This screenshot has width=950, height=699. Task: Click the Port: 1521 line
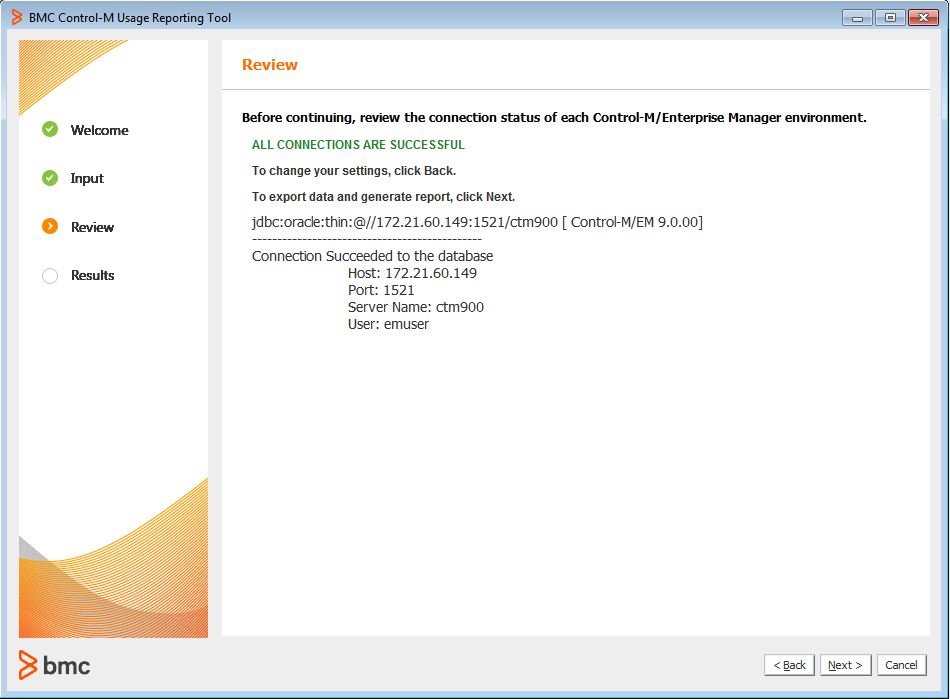click(380, 290)
